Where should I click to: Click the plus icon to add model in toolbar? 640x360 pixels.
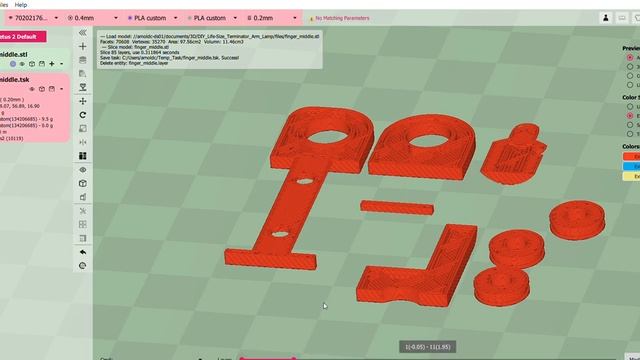[x=82, y=46]
